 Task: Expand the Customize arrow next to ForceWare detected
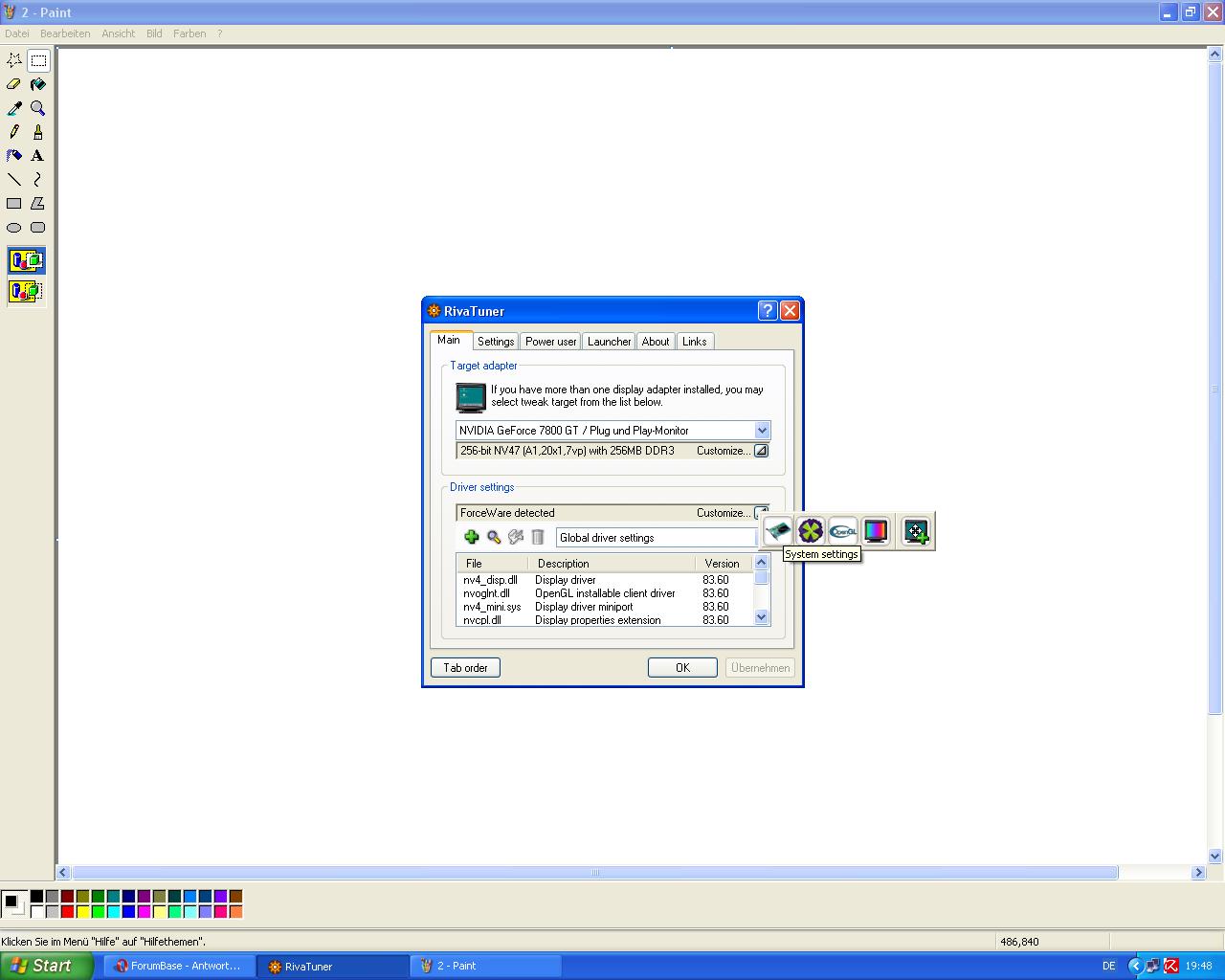click(x=761, y=511)
